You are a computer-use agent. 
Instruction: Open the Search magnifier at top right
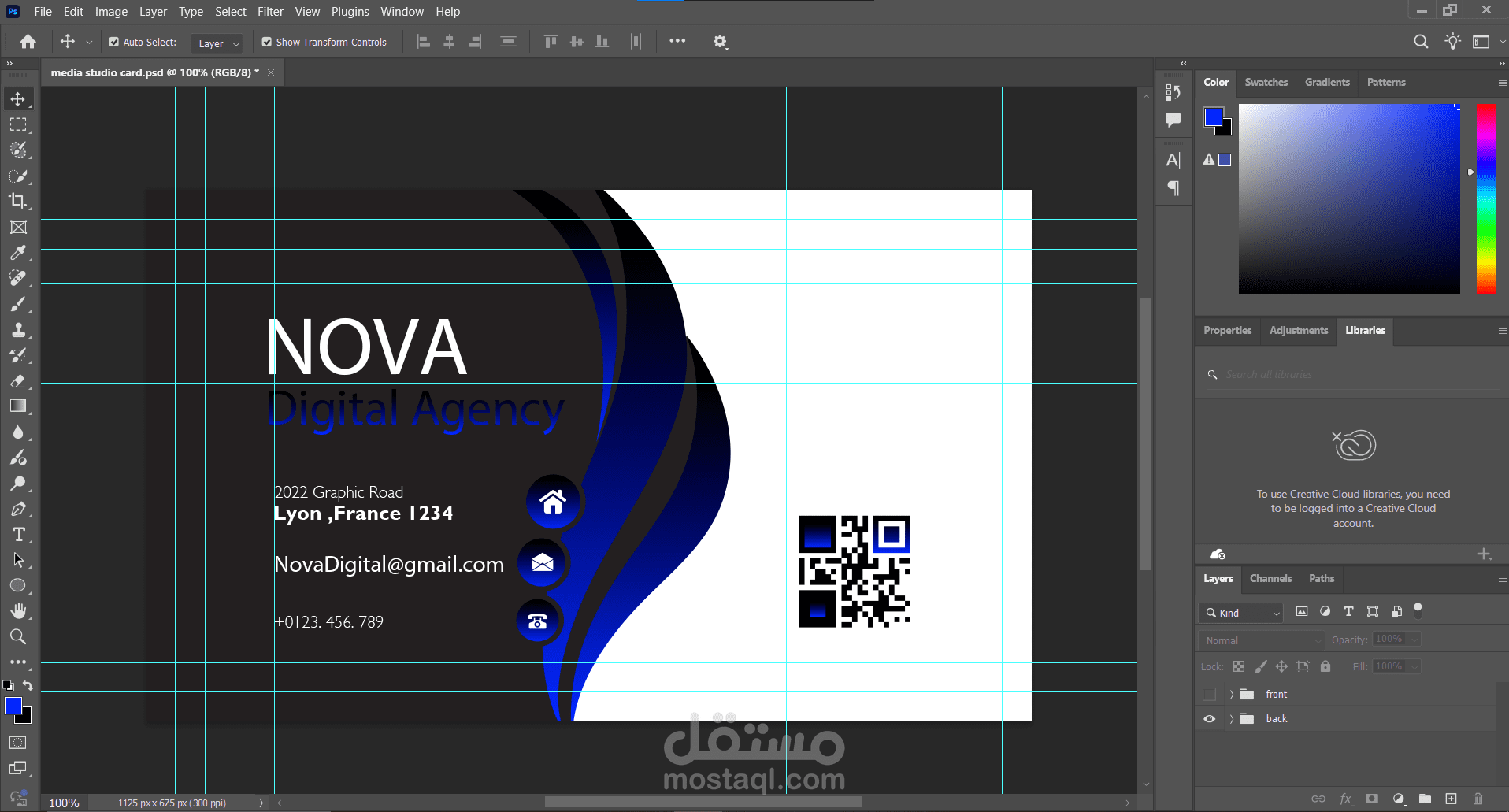tap(1421, 42)
